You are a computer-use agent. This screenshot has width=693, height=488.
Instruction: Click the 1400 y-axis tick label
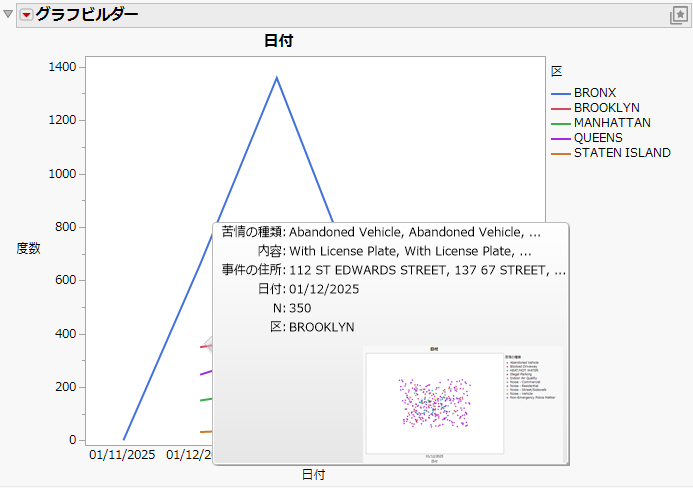coord(62,67)
